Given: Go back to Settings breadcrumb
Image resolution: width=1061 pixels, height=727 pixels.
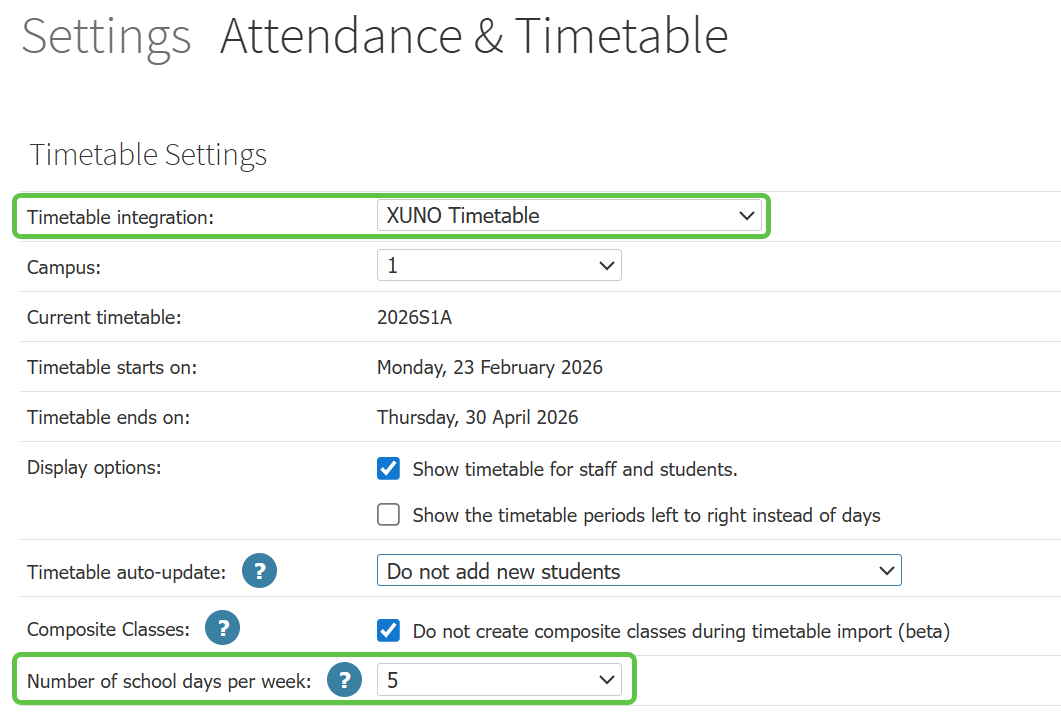Looking at the screenshot, I should 106,36.
